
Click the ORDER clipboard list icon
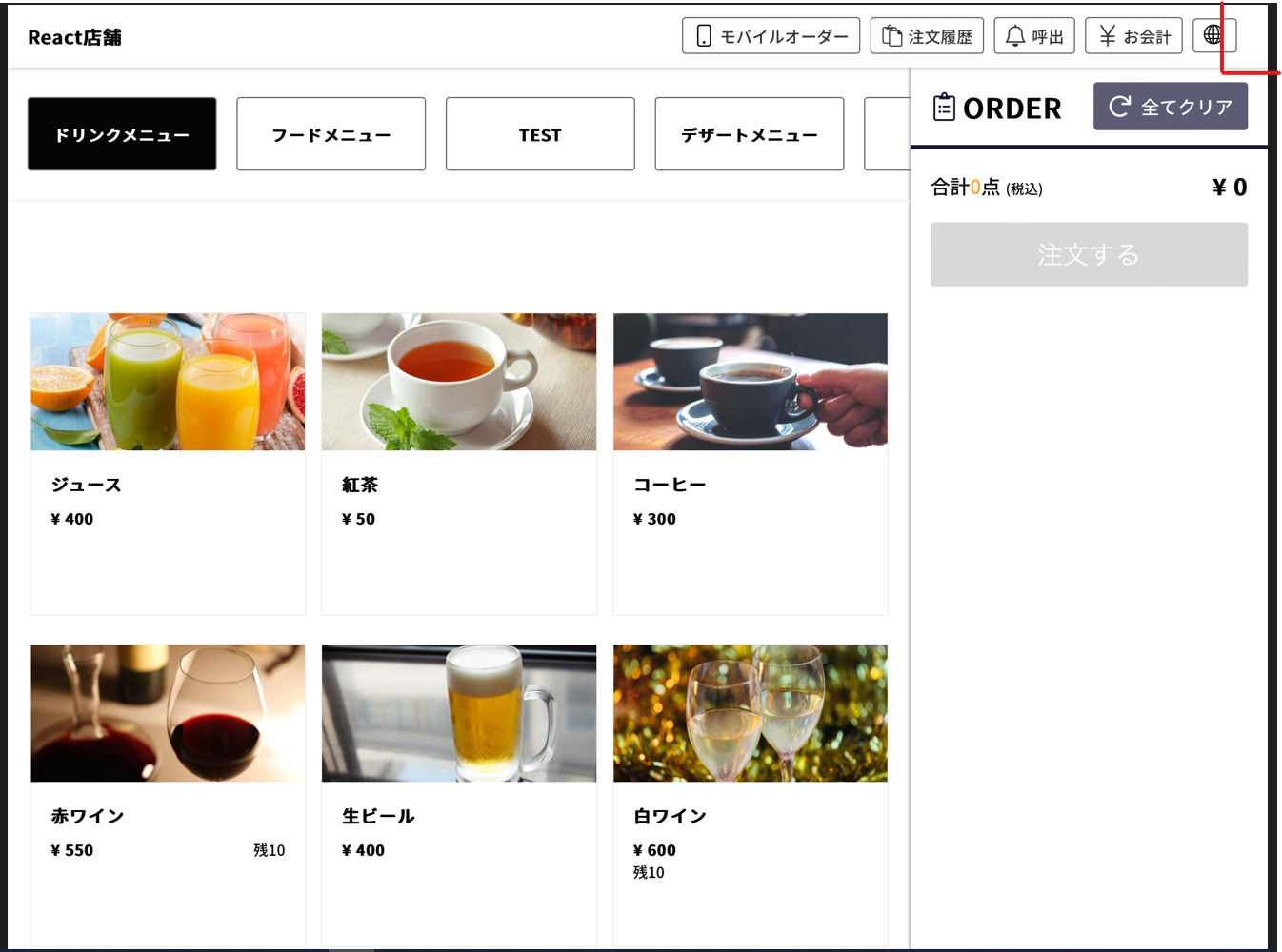coord(944,107)
